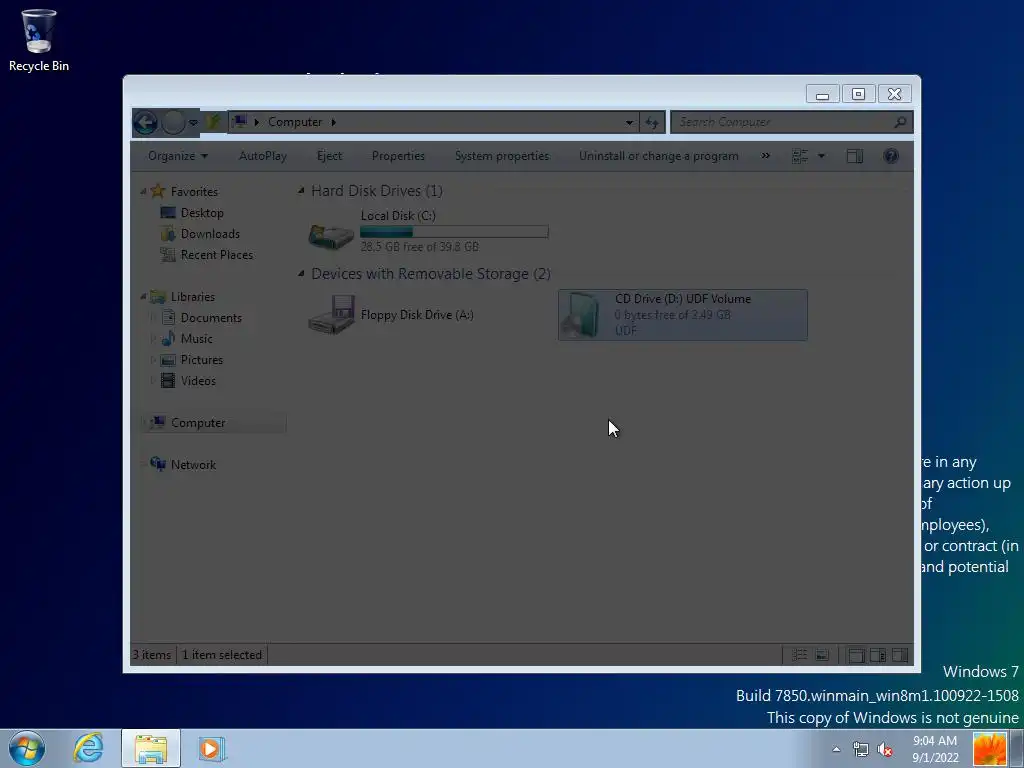Click "1 item selected" status text
This screenshot has width=1024, height=768.
click(221, 654)
